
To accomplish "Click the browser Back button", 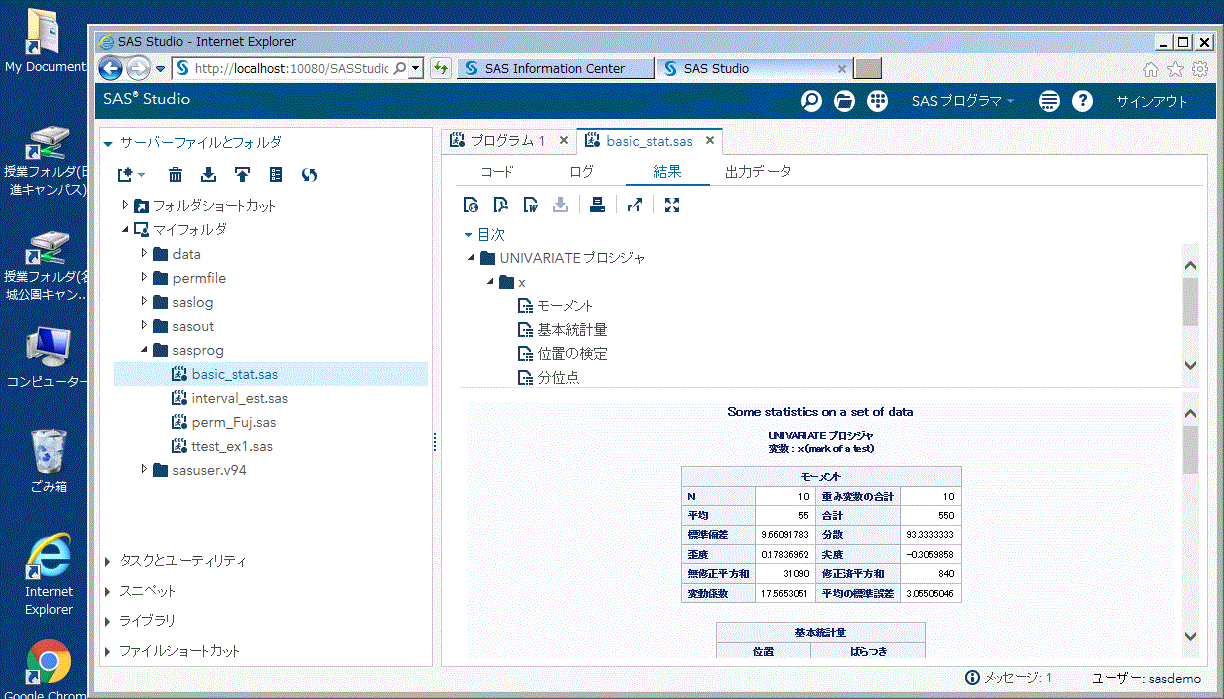I will tap(111, 68).
